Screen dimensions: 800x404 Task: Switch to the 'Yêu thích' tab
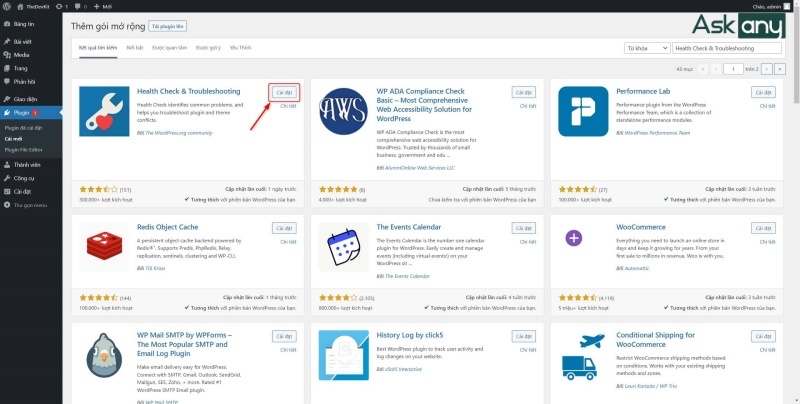(240, 48)
